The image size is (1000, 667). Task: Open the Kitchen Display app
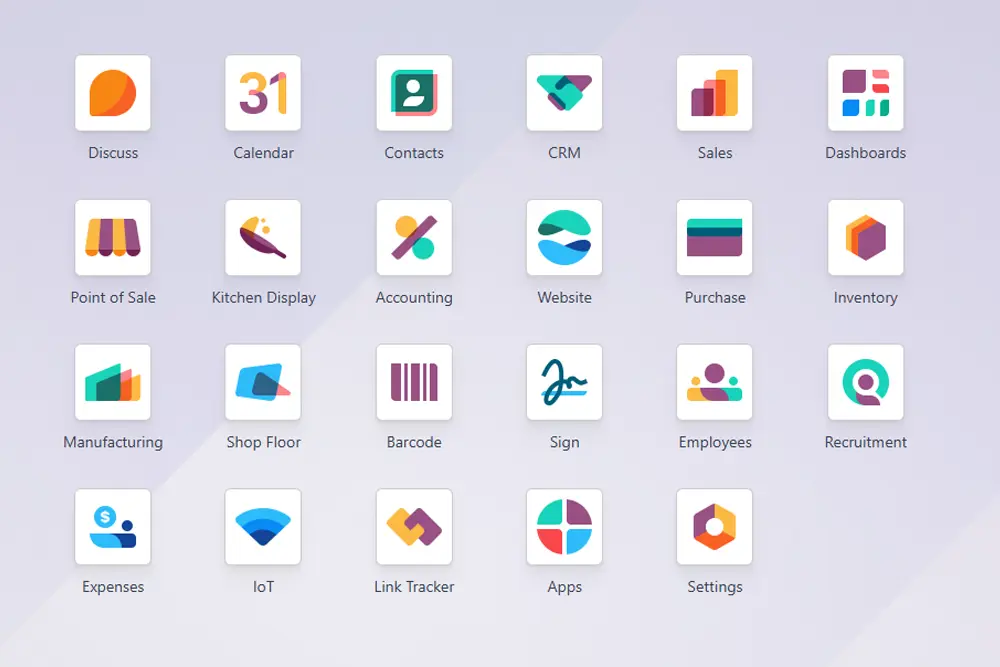263,238
